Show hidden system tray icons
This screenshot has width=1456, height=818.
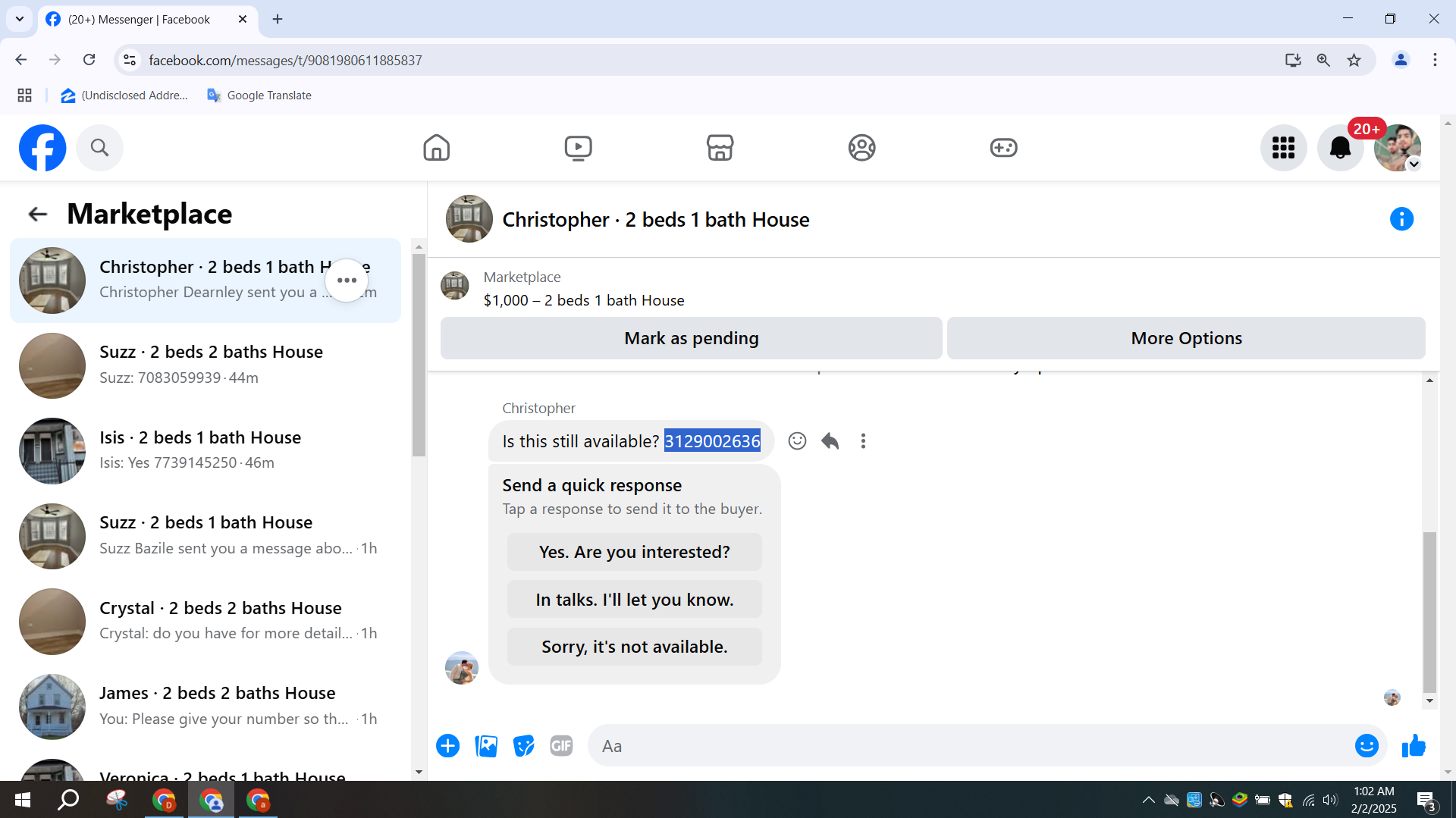click(x=1149, y=800)
